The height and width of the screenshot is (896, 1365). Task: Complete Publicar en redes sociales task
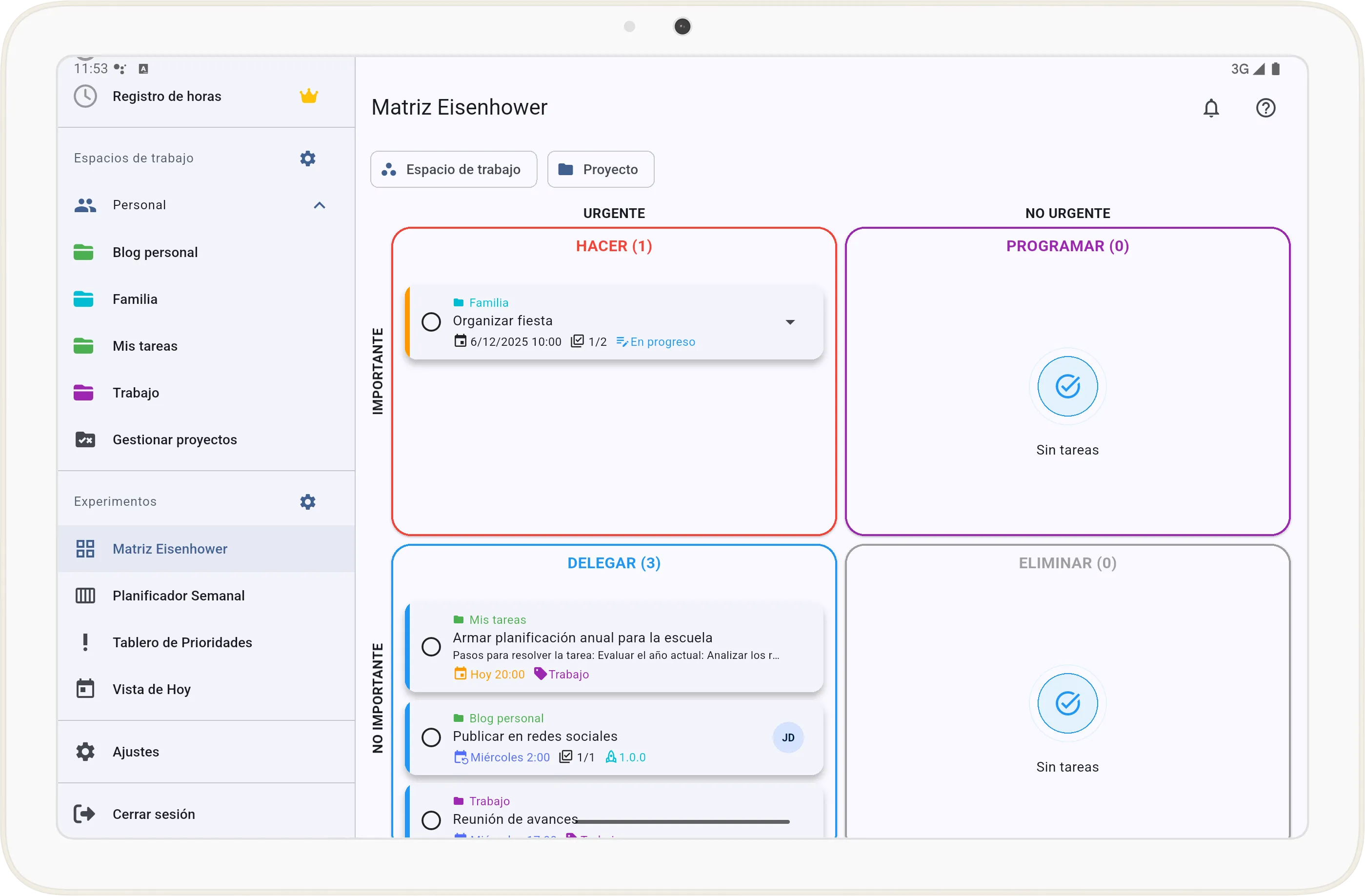click(x=431, y=737)
